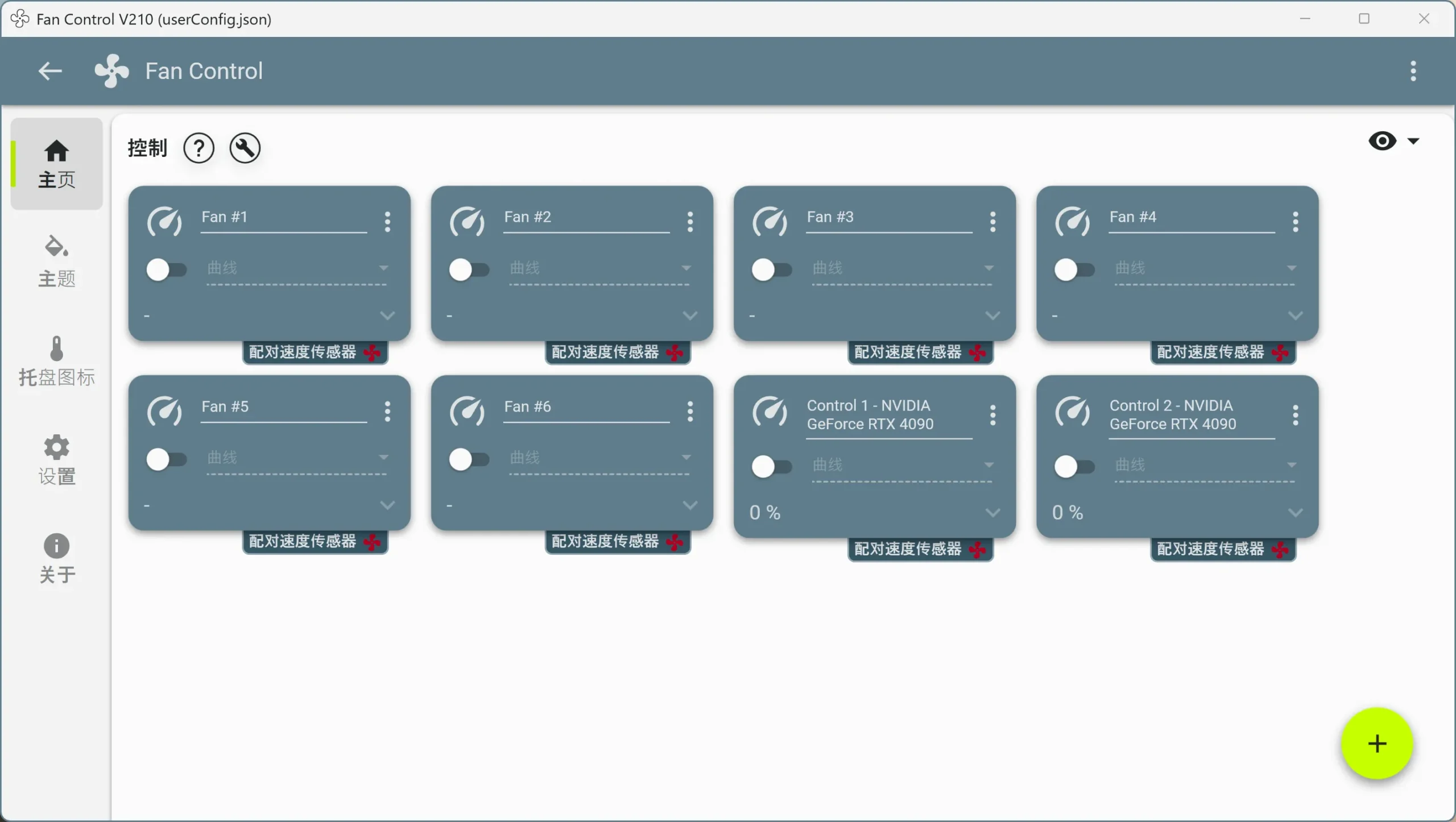Open the wrench tool icon next to 控制
1456x822 pixels.
click(x=245, y=148)
